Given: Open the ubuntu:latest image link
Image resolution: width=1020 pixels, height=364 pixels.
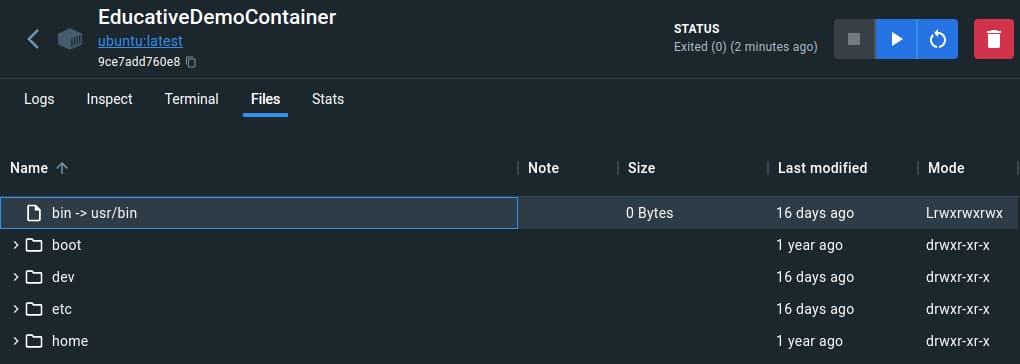Looking at the screenshot, I should [x=141, y=41].
